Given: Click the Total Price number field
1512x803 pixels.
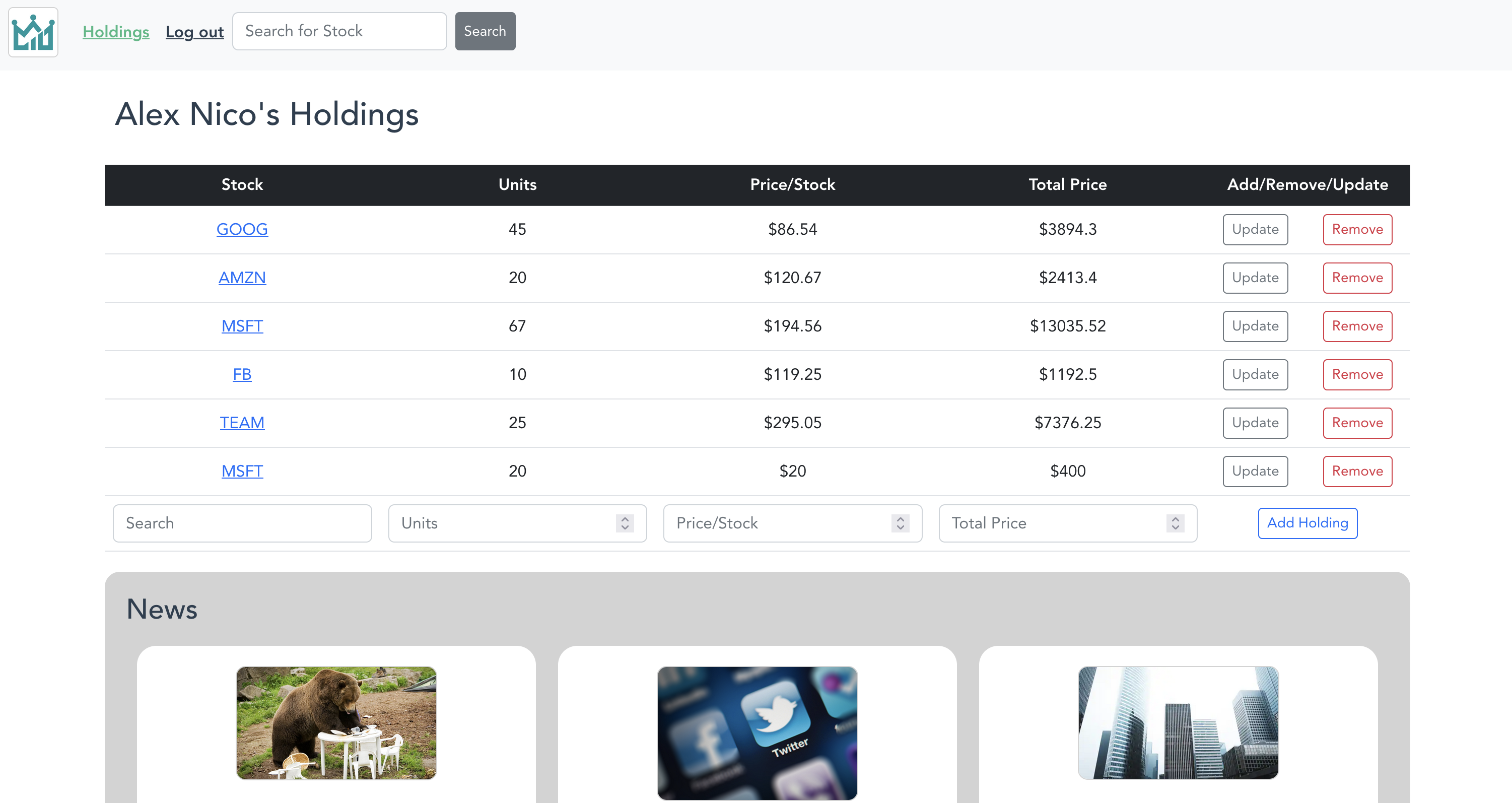Looking at the screenshot, I should 1068,523.
